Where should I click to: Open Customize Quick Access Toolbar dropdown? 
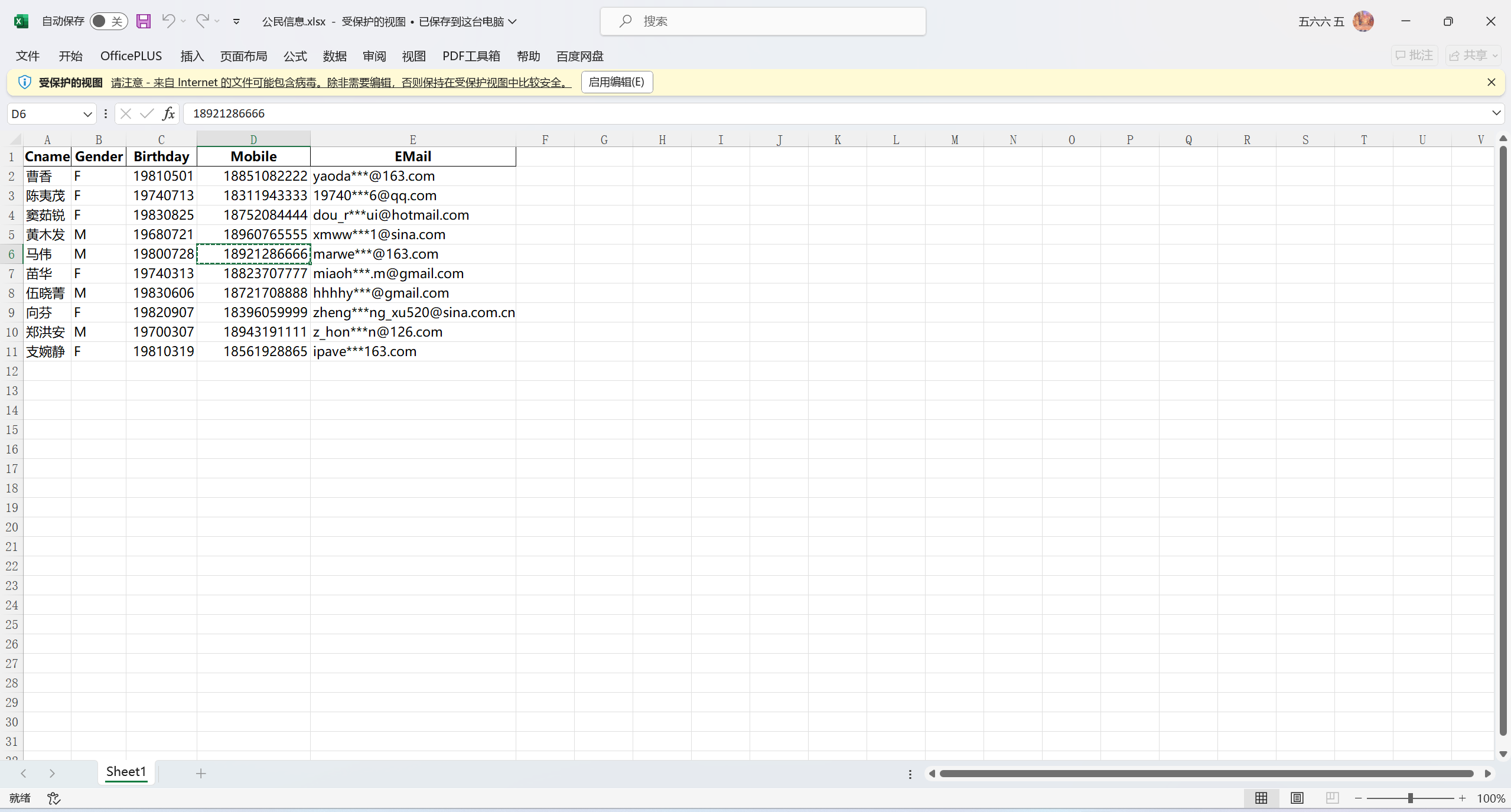click(236, 21)
